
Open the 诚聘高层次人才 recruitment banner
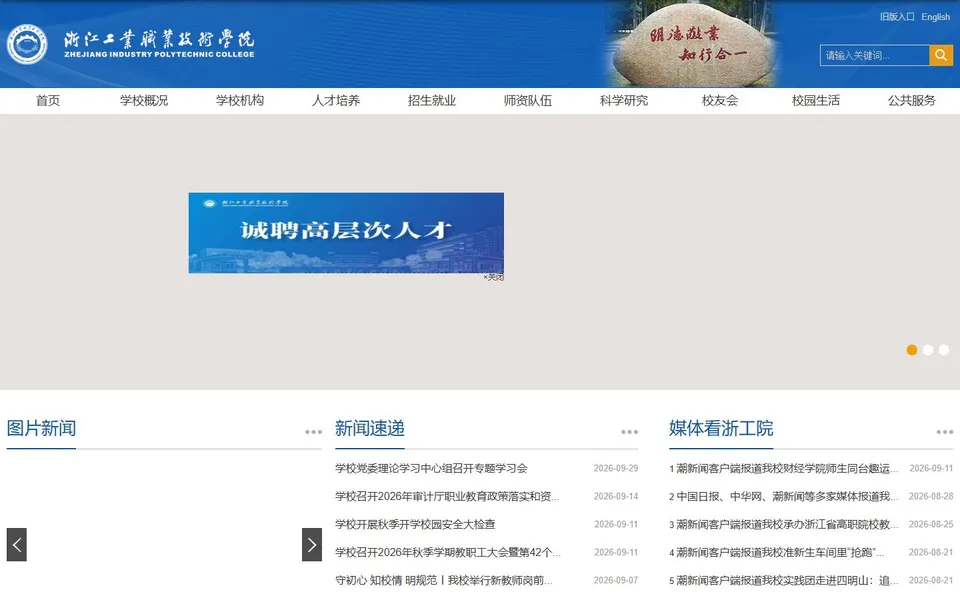pyautogui.click(x=346, y=233)
